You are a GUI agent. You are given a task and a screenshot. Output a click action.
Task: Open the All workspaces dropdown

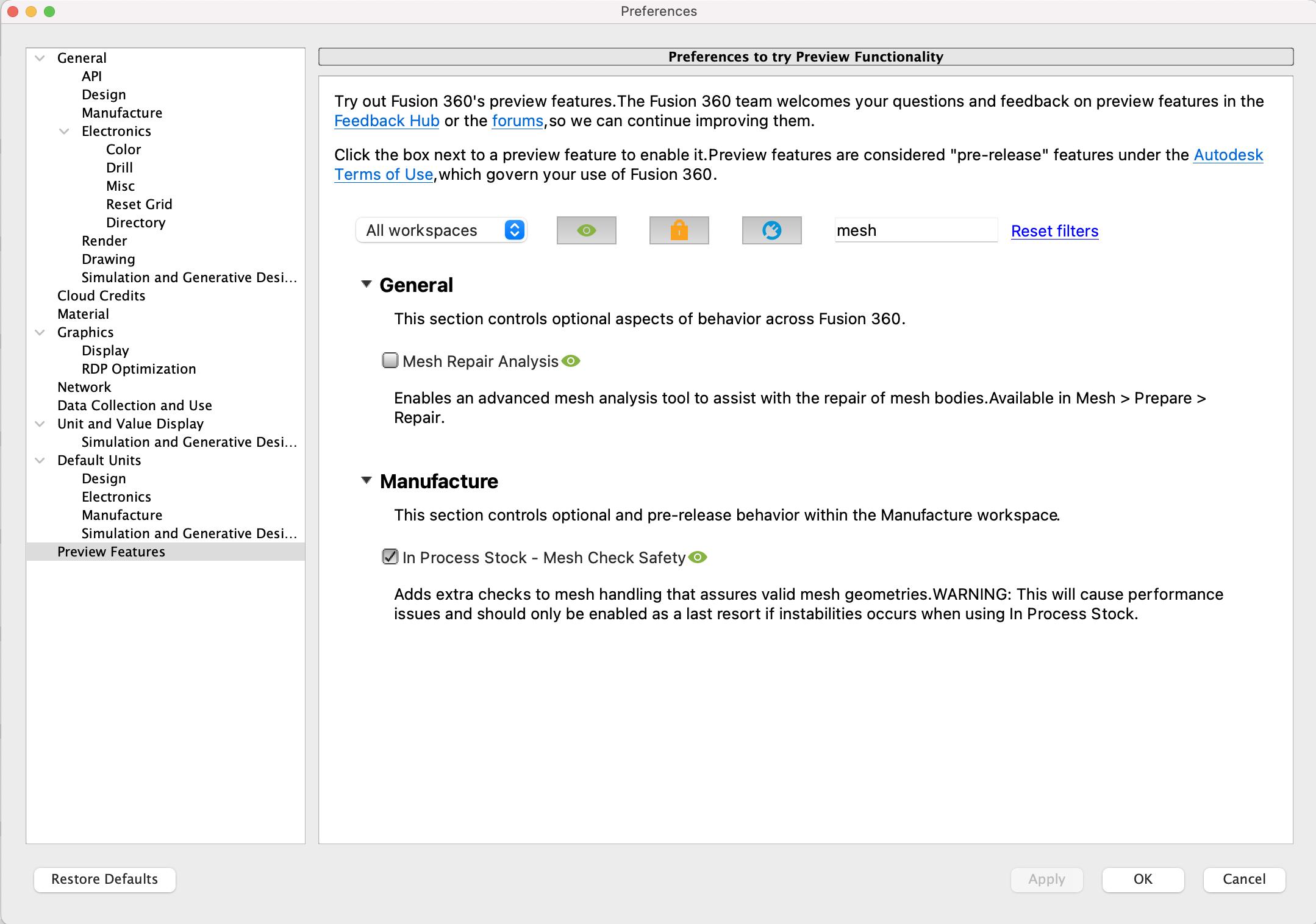click(442, 230)
